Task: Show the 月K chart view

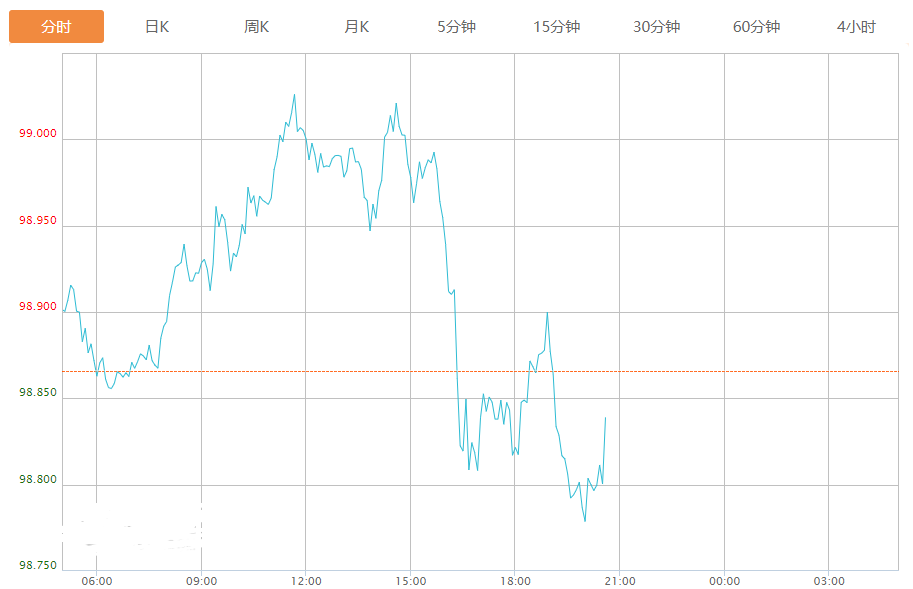Action: [357, 27]
